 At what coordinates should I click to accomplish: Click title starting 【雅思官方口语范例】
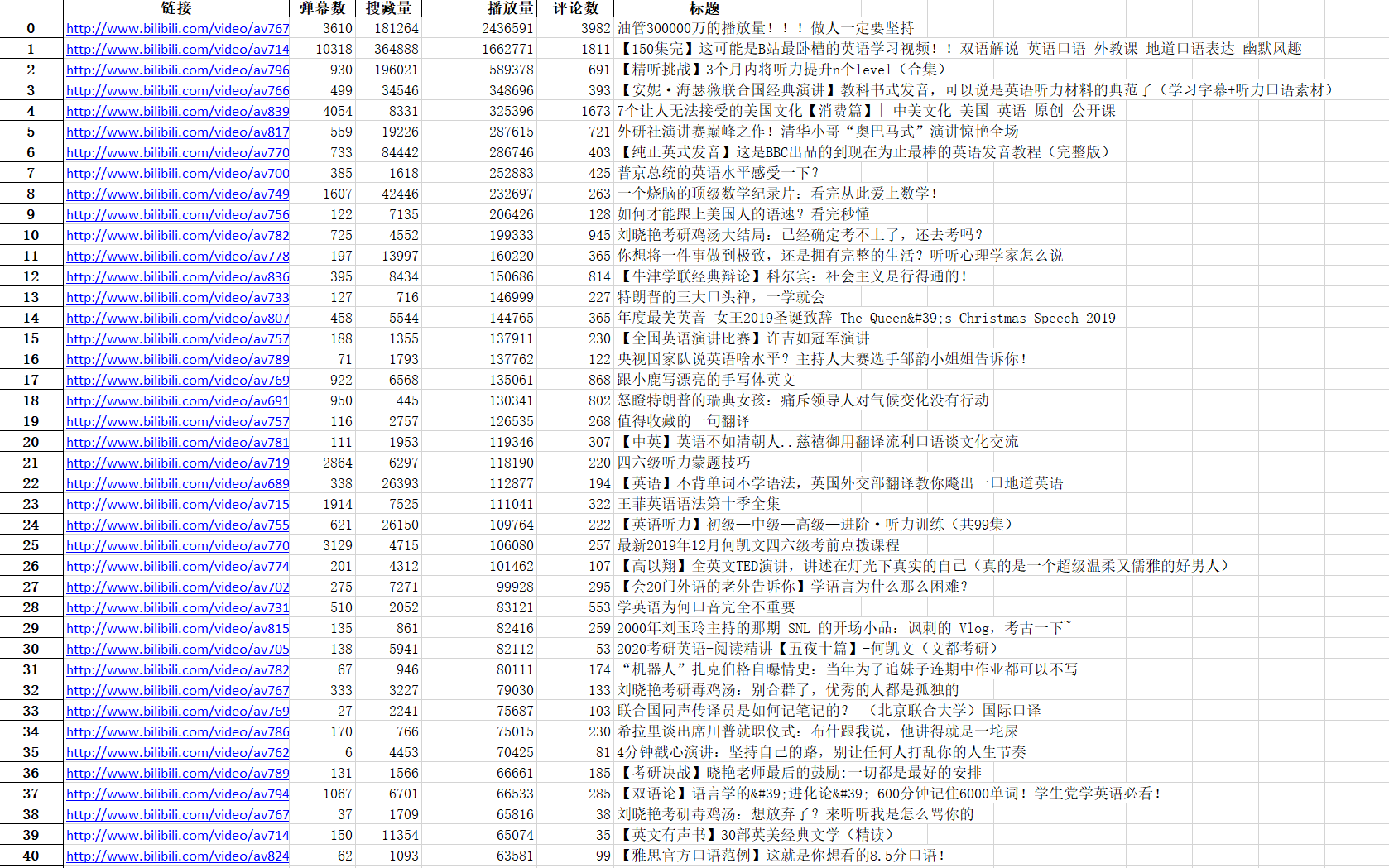(781, 856)
